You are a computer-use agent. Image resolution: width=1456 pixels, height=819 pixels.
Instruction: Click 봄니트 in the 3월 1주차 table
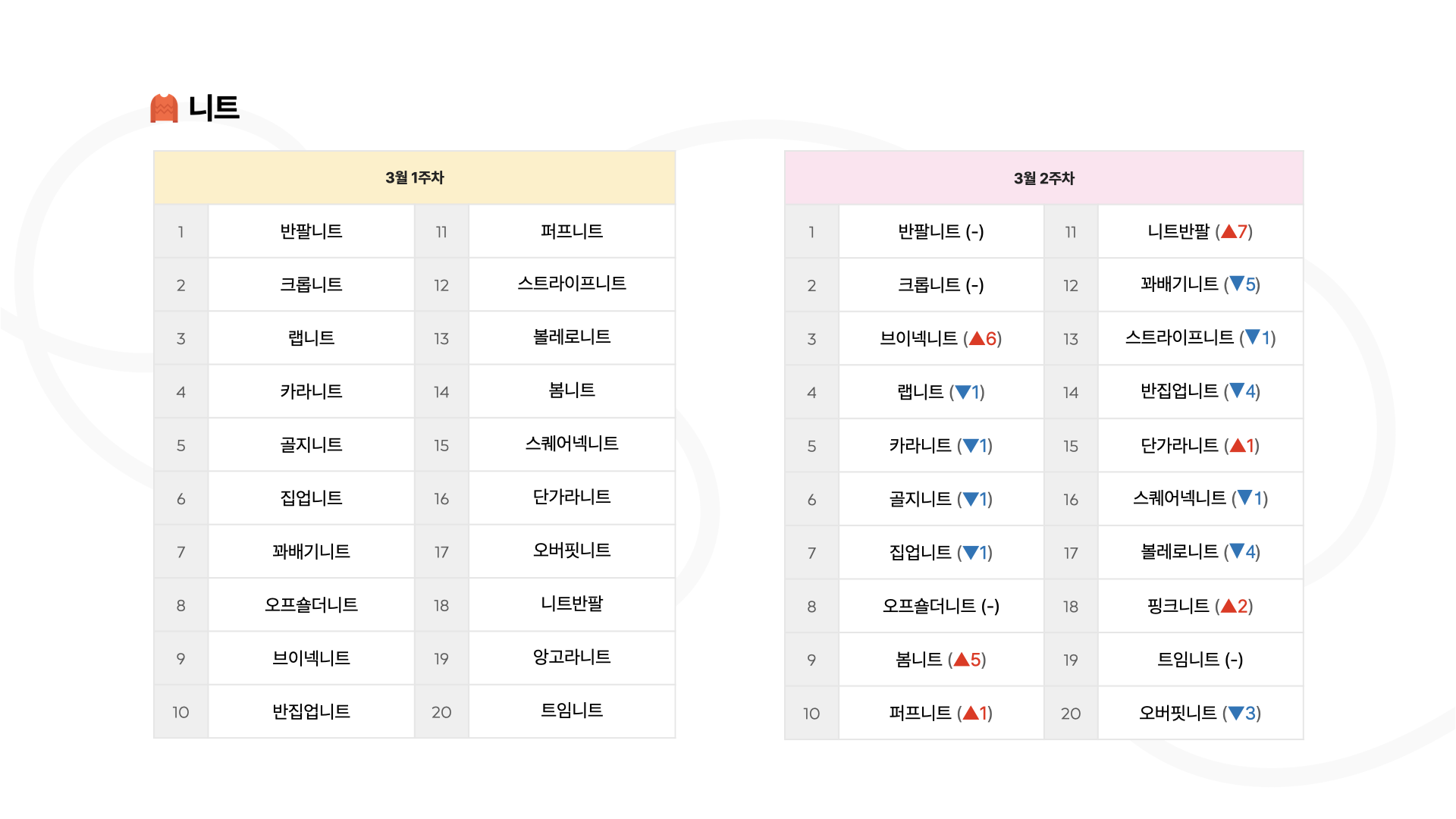click(x=572, y=391)
